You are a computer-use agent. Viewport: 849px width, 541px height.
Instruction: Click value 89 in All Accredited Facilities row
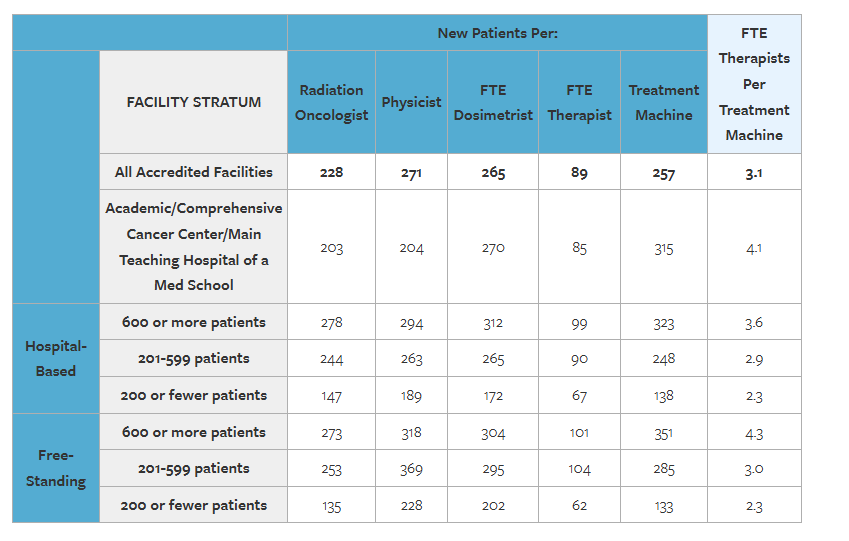579,173
